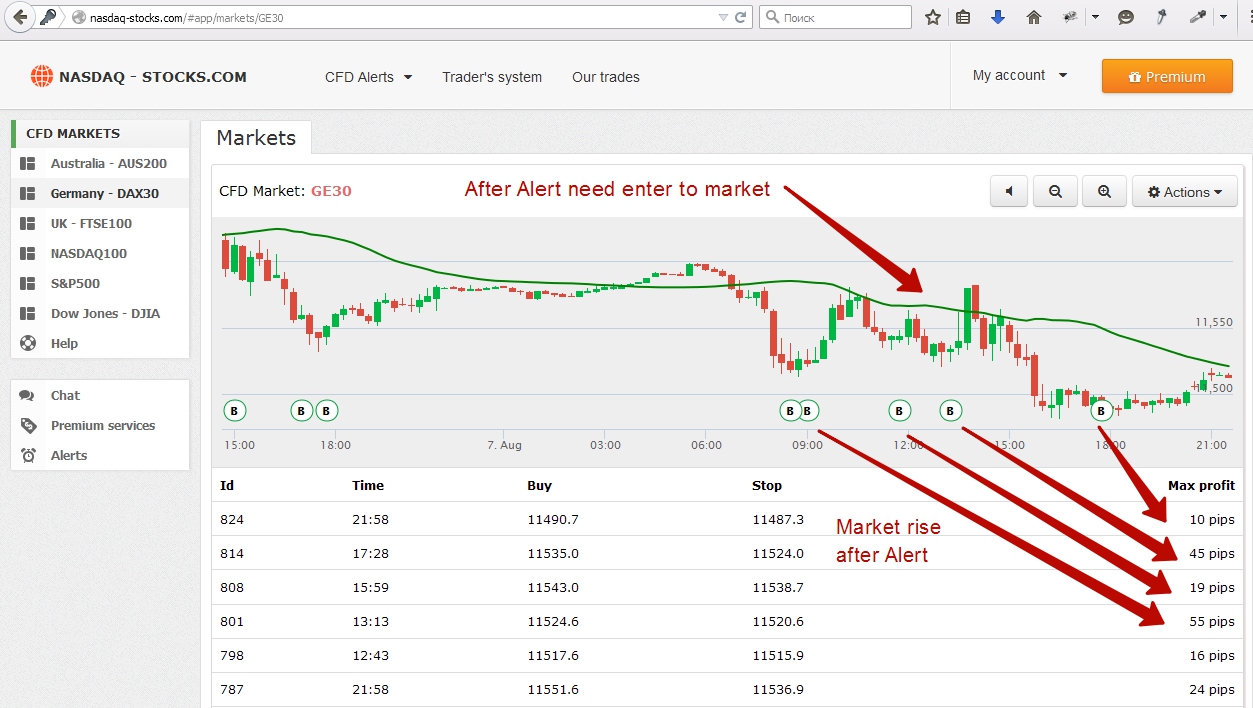1253x708 pixels.
Task: Open the Trader's system page
Action: coord(492,77)
